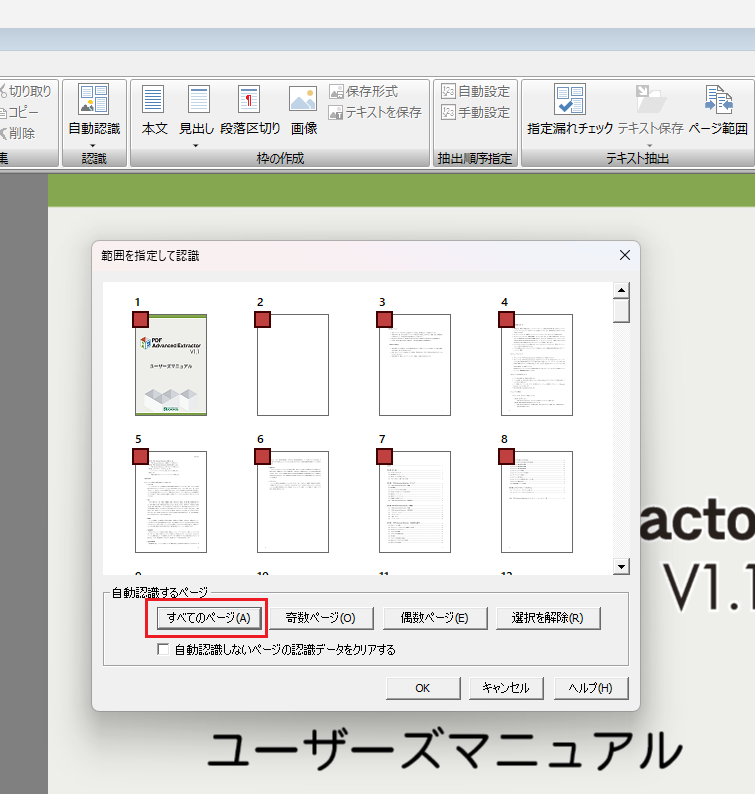The height and width of the screenshot is (794, 755).
Task: Click the 偶数ページ(E) button
Action: coord(434,618)
